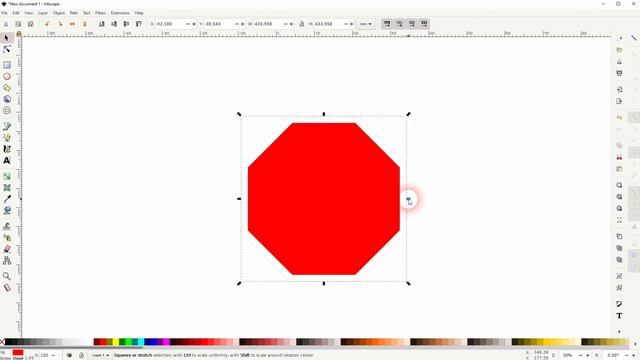The height and width of the screenshot is (360, 640).
Task: Toggle move gradients with object
Action: point(412,24)
